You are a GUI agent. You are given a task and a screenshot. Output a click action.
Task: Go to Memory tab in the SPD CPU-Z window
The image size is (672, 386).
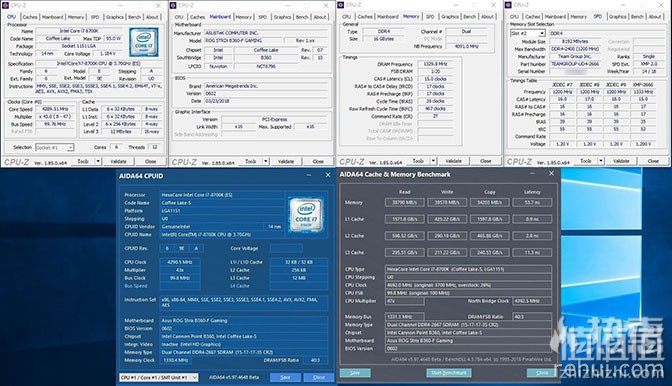[x=578, y=17]
